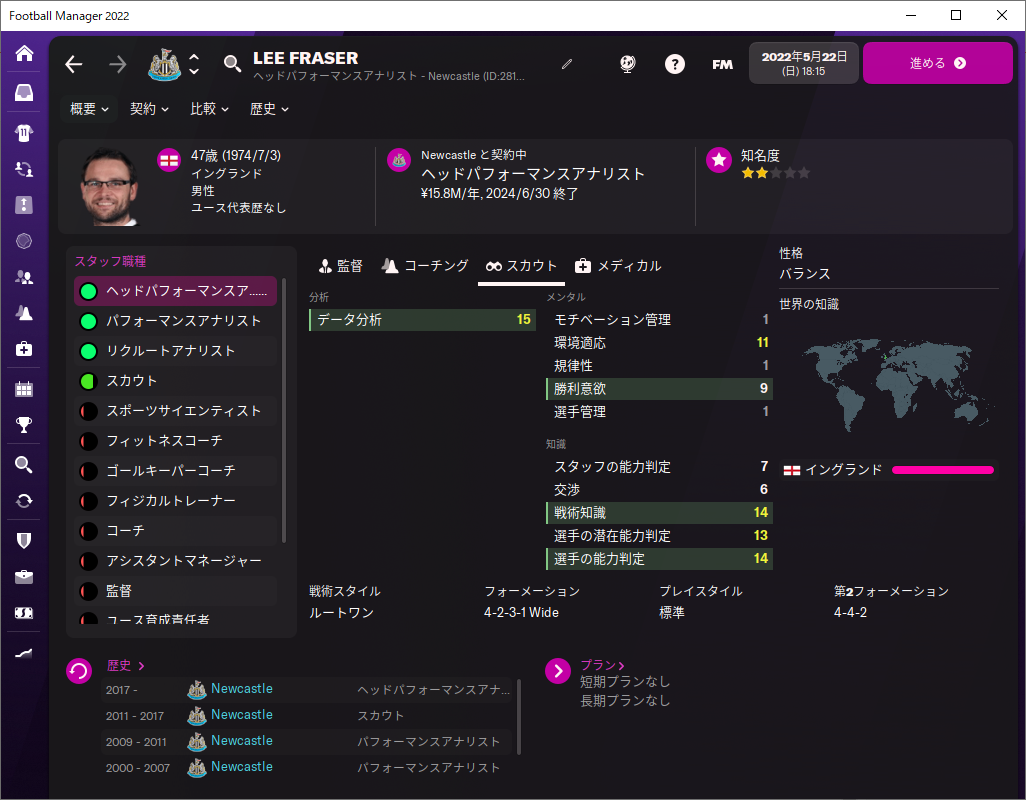1026x800 pixels.
Task: Click the world knowledge map
Action: (898, 385)
